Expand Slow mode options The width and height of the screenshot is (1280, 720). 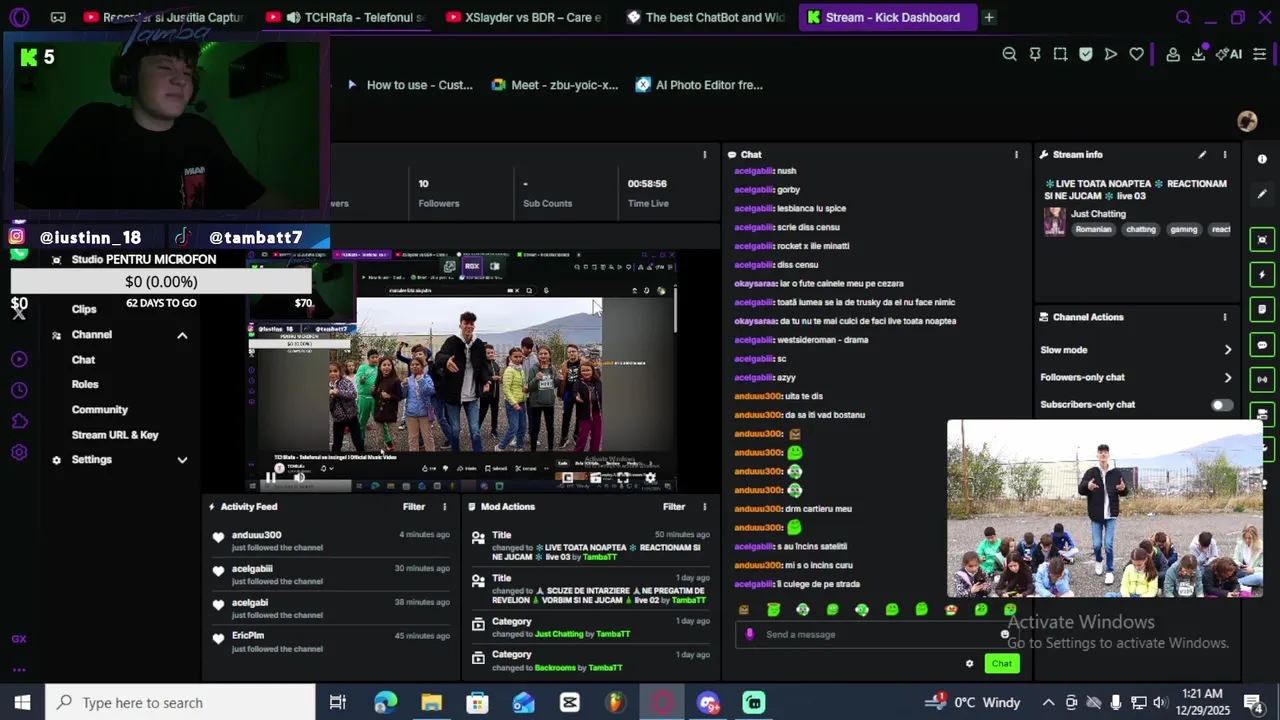click(x=1228, y=350)
